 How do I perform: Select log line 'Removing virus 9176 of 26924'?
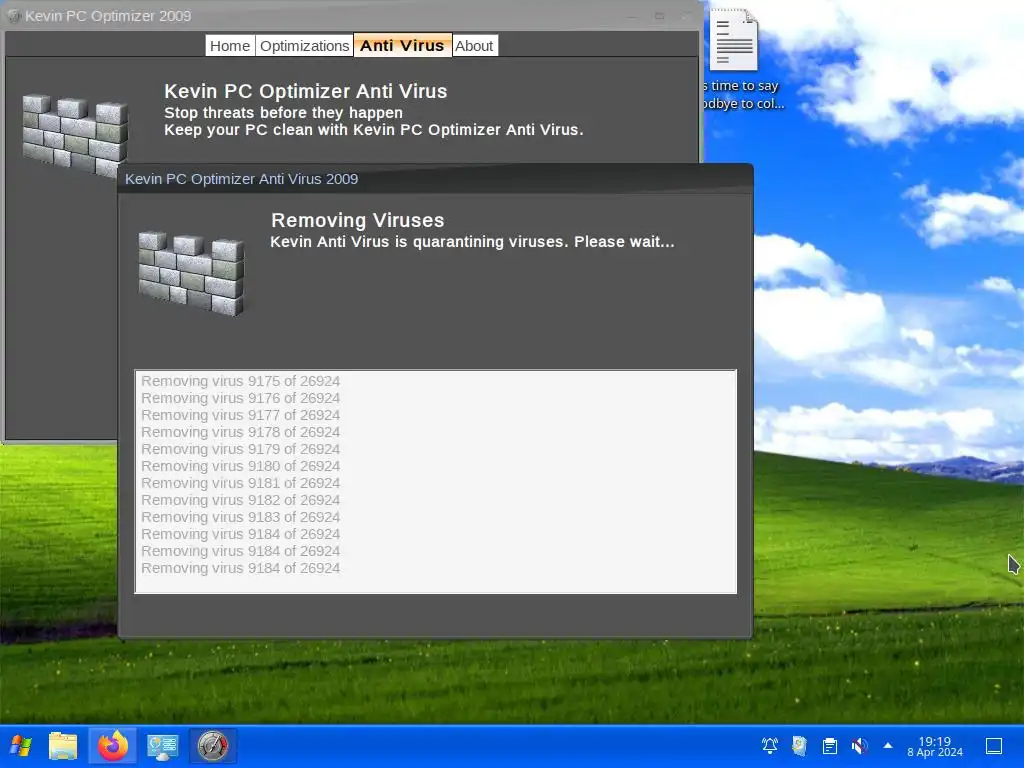point(240,398)
